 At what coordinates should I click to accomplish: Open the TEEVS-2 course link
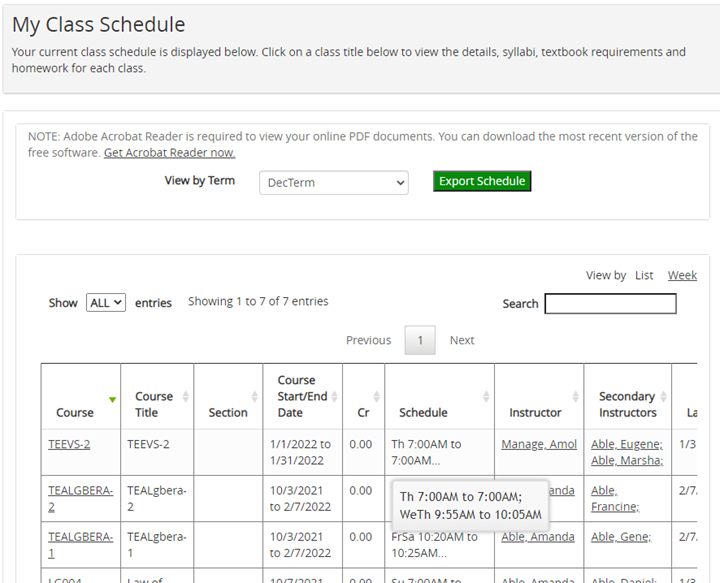click(x=69, y=444)
